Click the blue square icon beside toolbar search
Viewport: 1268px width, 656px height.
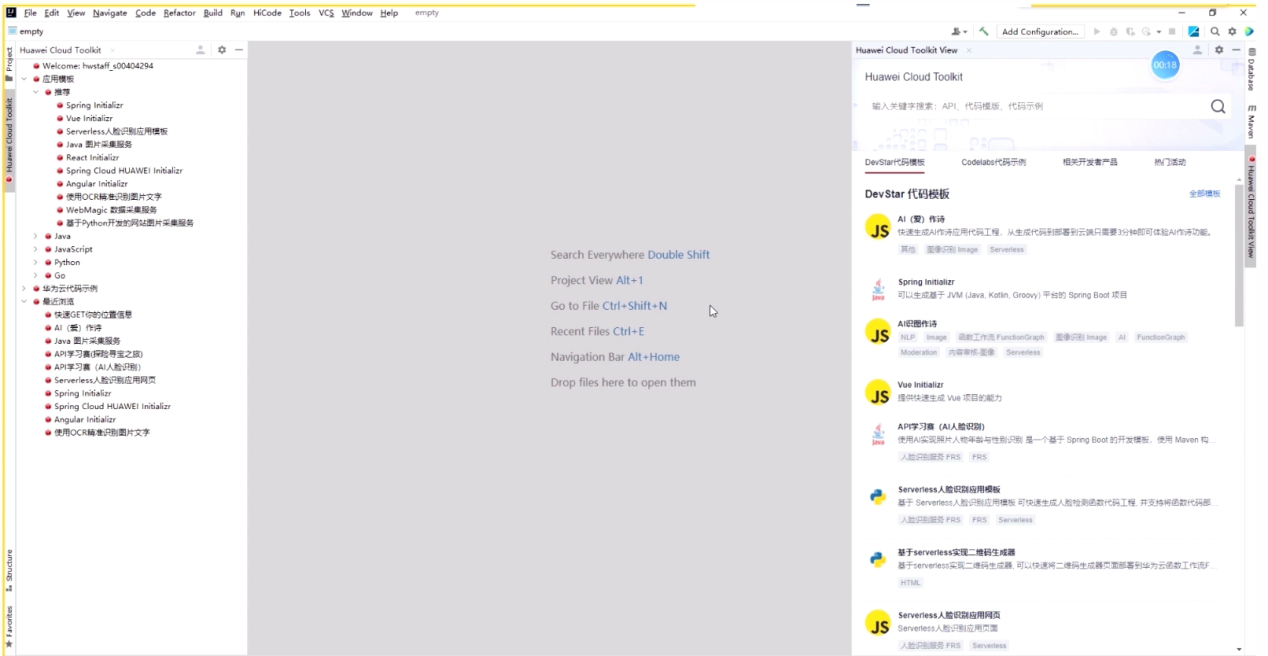point(1194,31)
